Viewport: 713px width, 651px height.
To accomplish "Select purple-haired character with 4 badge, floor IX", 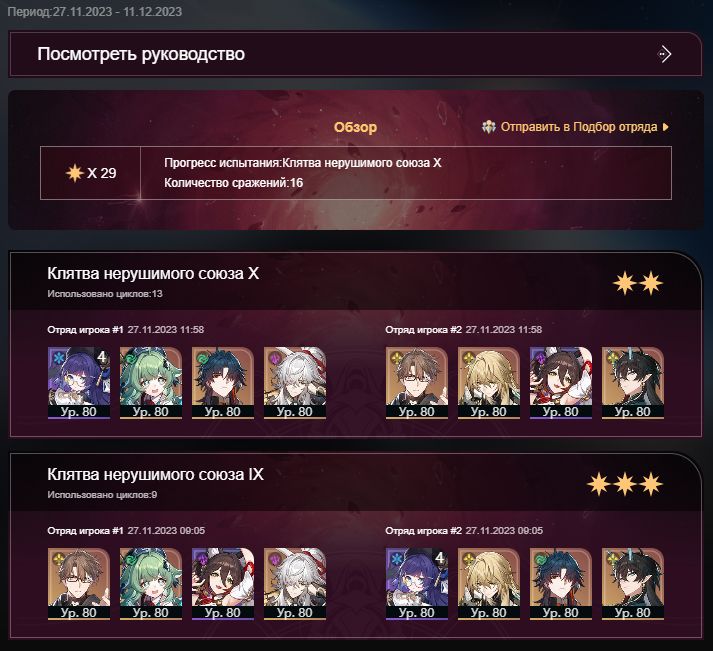I will [x=417, y=584].
